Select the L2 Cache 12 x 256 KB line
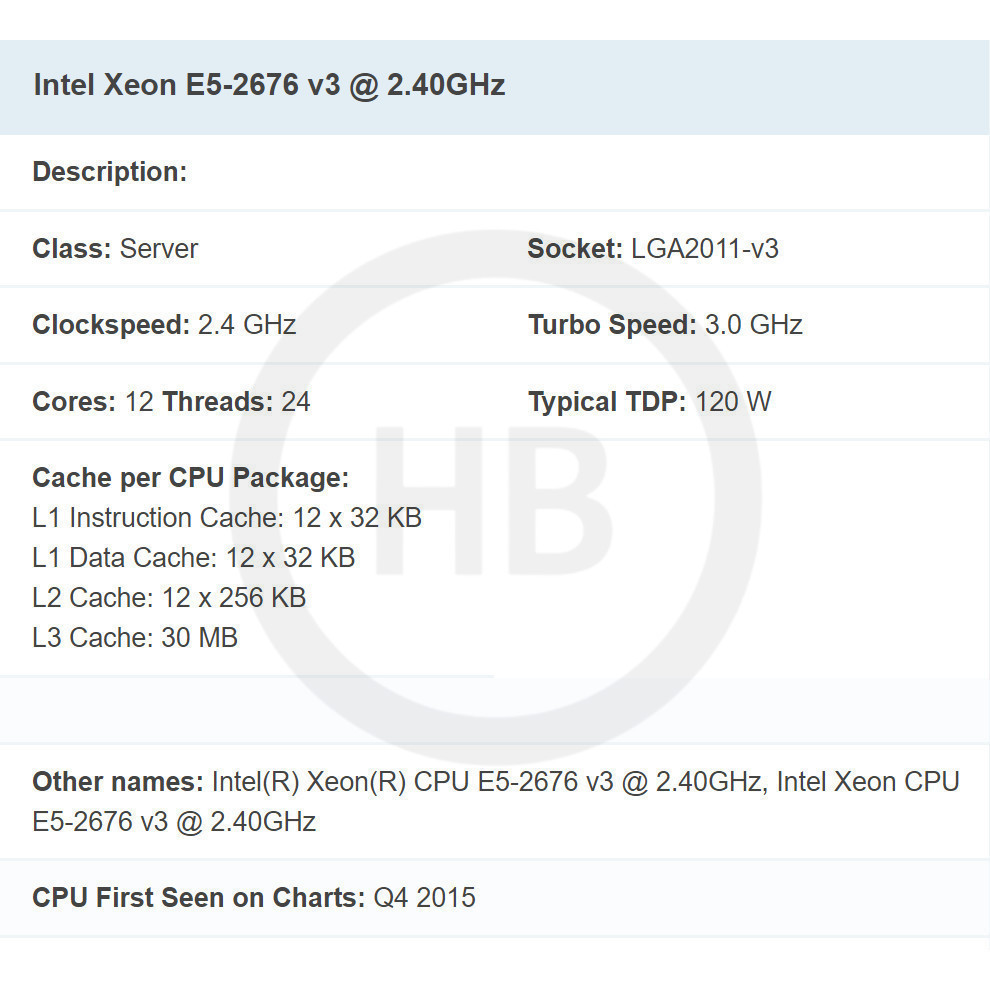The image size is (990, 990). pos(168,598)
